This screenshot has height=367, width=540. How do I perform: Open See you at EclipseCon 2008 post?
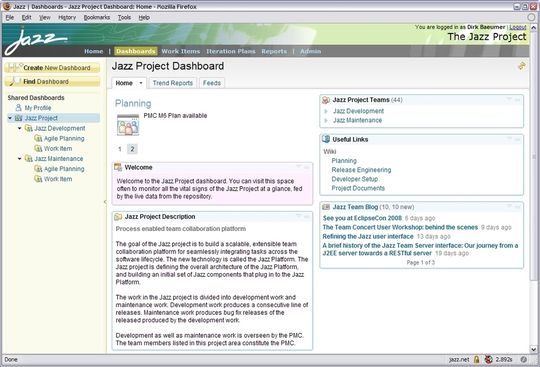(362, 218)
